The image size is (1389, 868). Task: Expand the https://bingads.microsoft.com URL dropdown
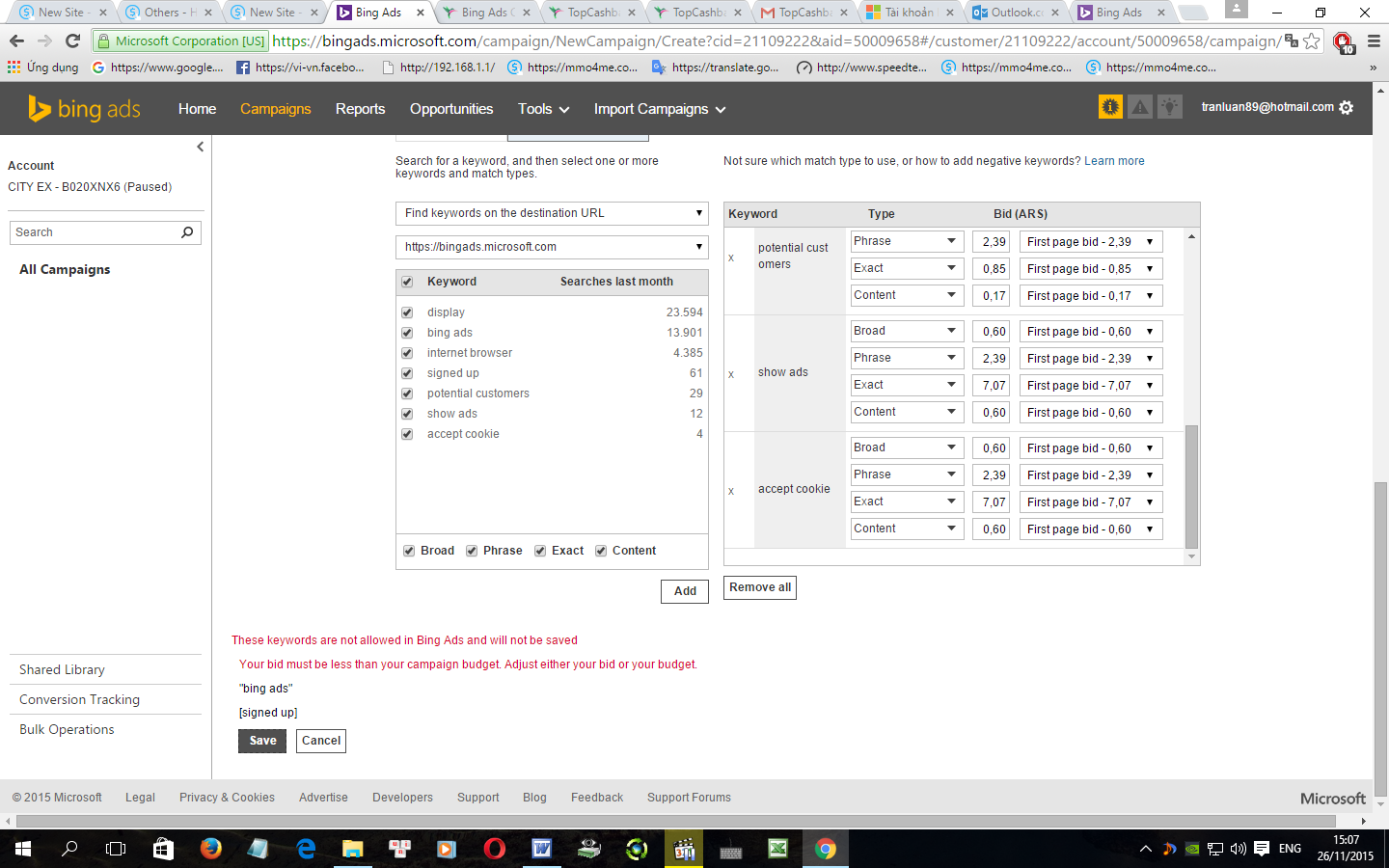pos(552,247)
